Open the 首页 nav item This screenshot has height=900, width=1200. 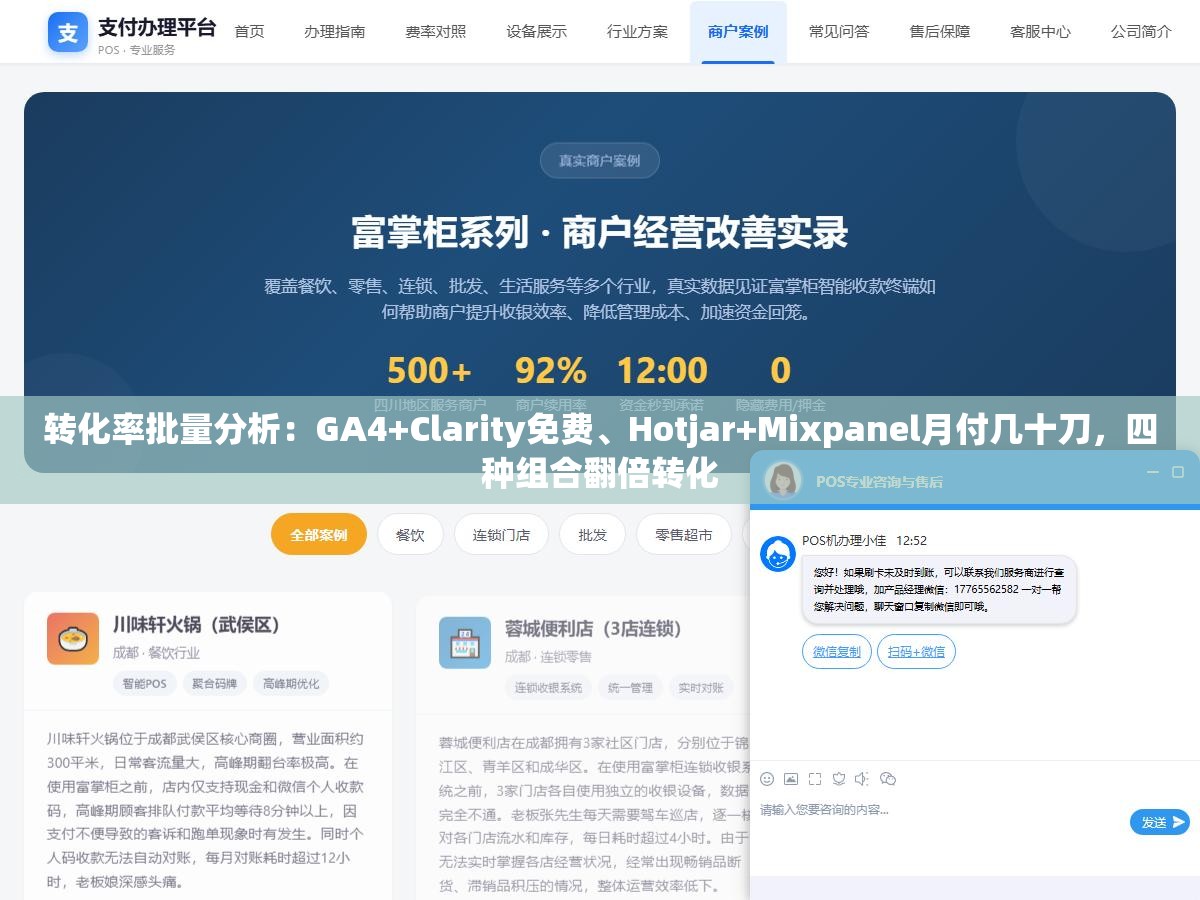tap(249, 32)
